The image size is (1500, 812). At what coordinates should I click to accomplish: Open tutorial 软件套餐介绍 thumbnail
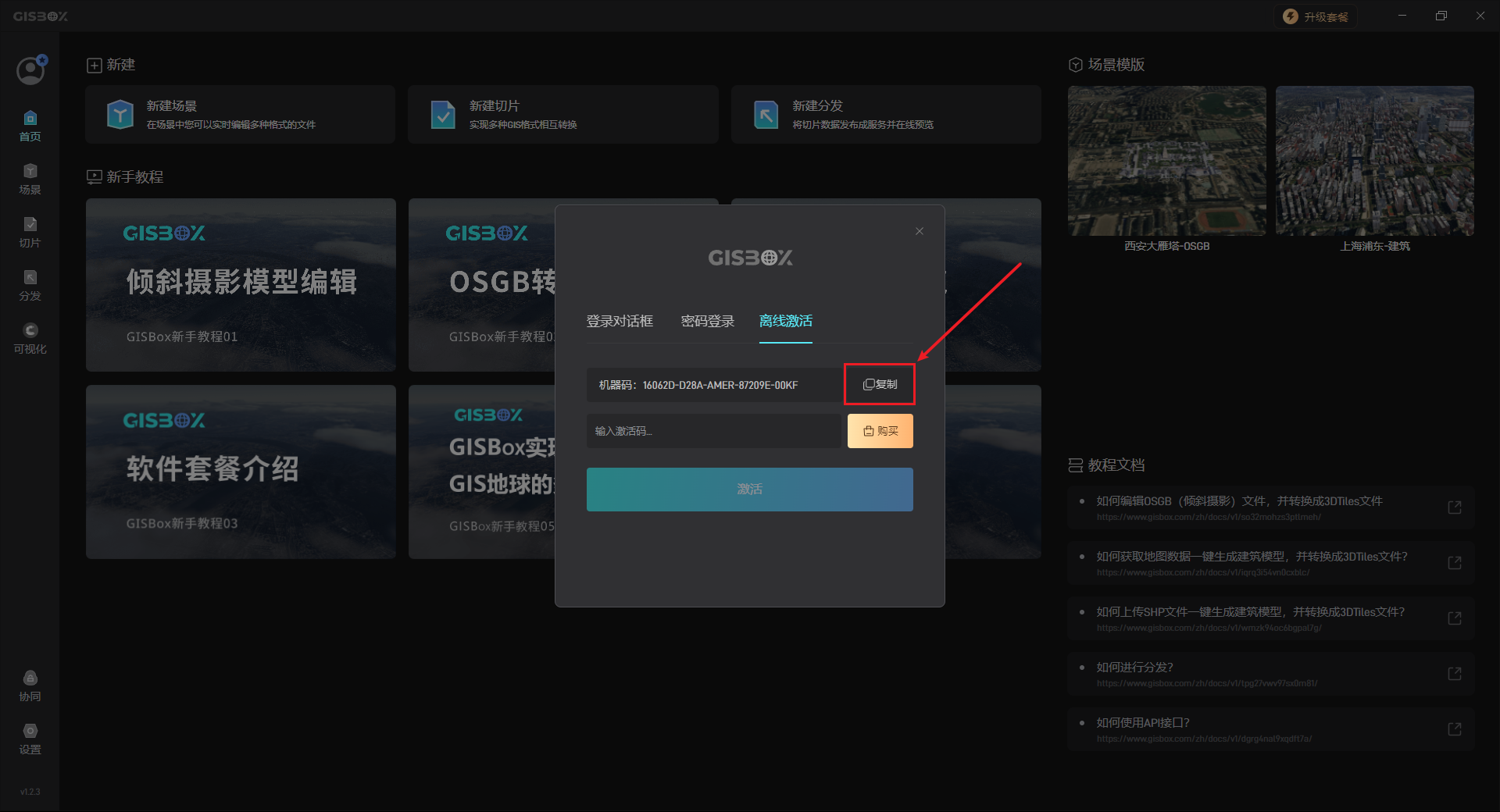pyautogui.click(x=241, y=472)
